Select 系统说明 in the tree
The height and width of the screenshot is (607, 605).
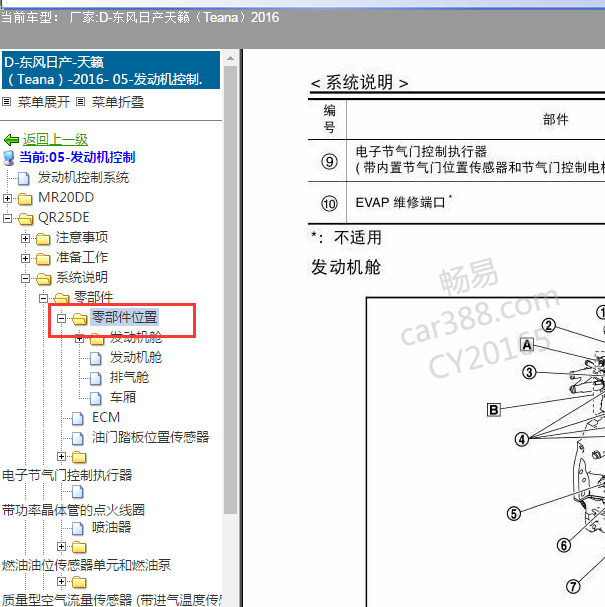82,277
